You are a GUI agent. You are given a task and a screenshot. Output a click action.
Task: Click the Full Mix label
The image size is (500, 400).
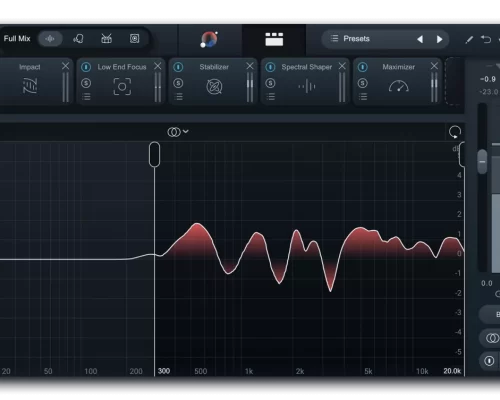click(x=17, y=39)
